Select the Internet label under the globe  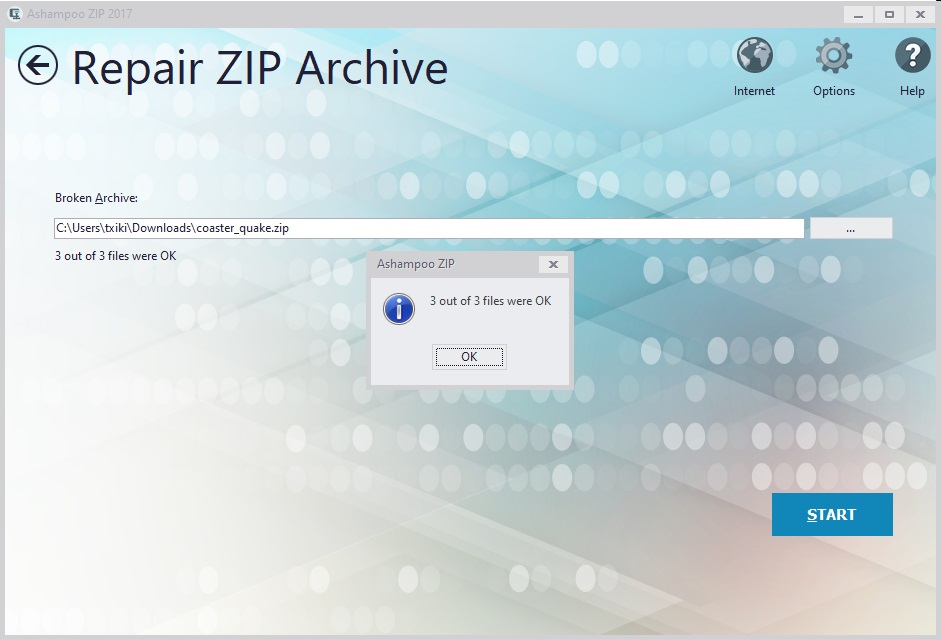coord(754,90)
